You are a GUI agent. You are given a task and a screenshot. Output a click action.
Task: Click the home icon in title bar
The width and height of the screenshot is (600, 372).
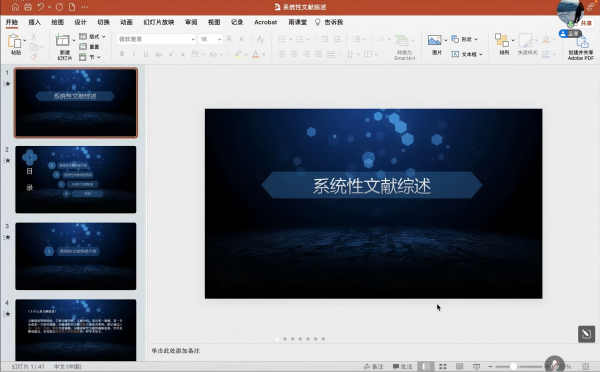tap(15, 7)
